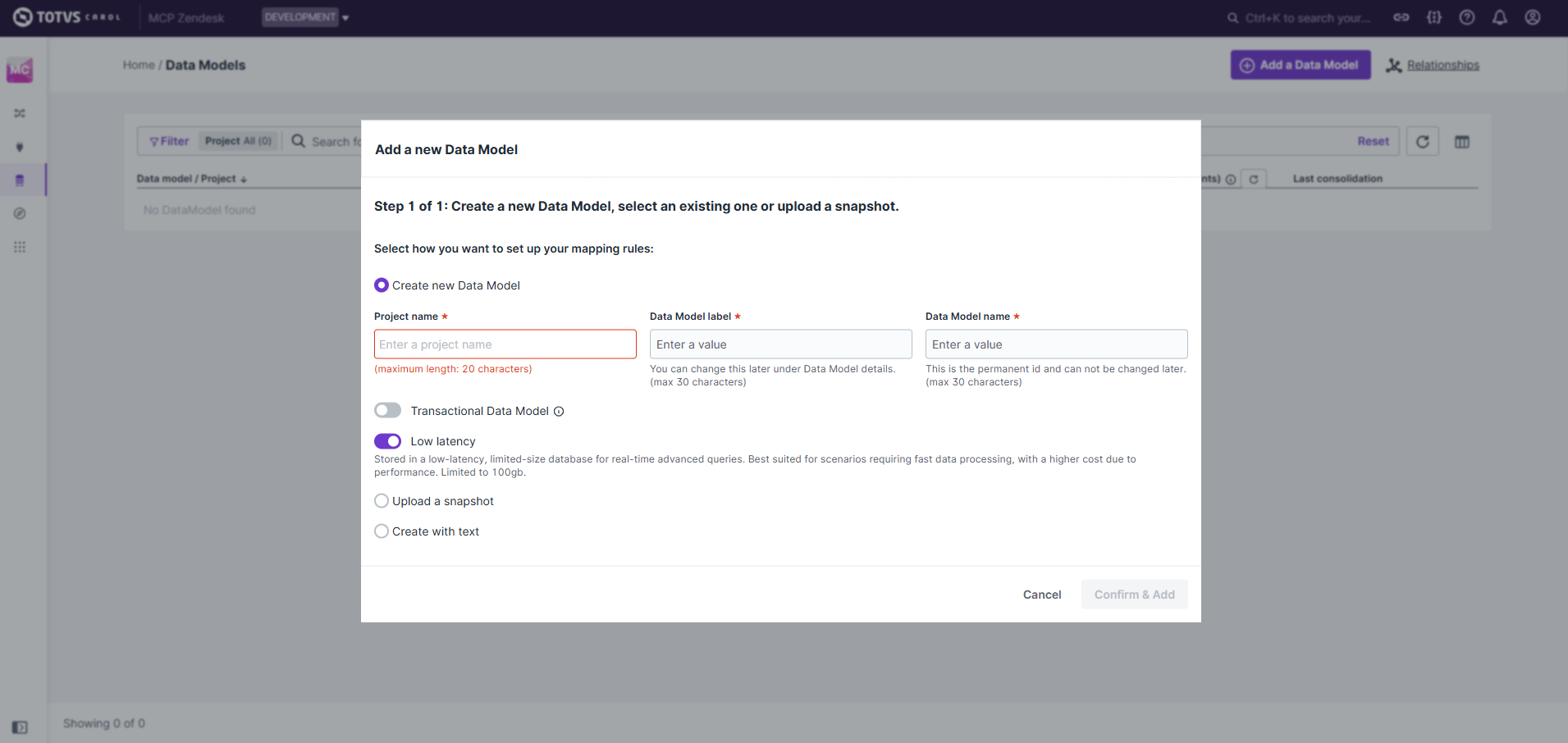The width and height of the screenshot is (1568, 743).
Task: Click the refresh icon beside Reset
Action: [1422, 142]
